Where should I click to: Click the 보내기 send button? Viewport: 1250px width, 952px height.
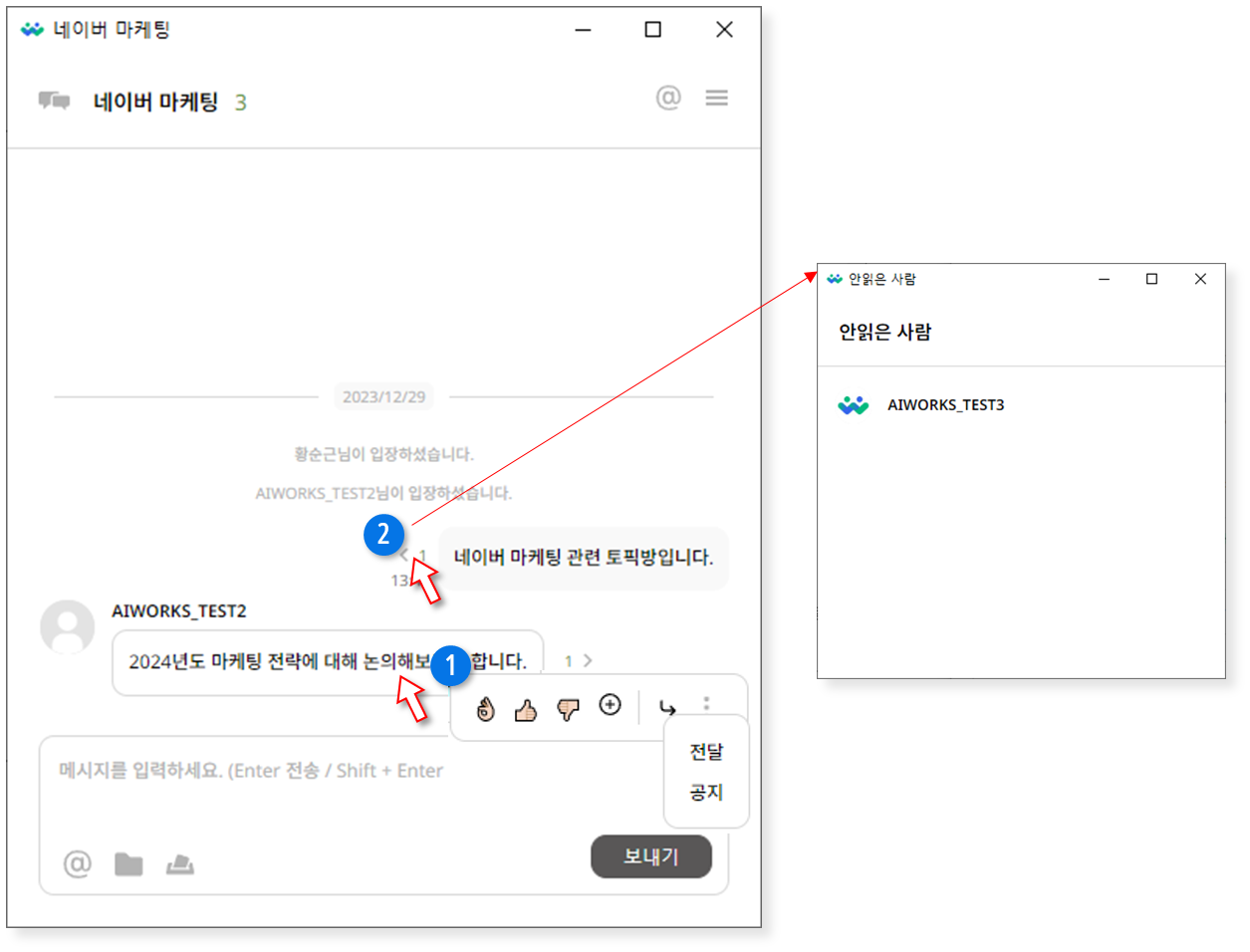click(x=651, y=856)
